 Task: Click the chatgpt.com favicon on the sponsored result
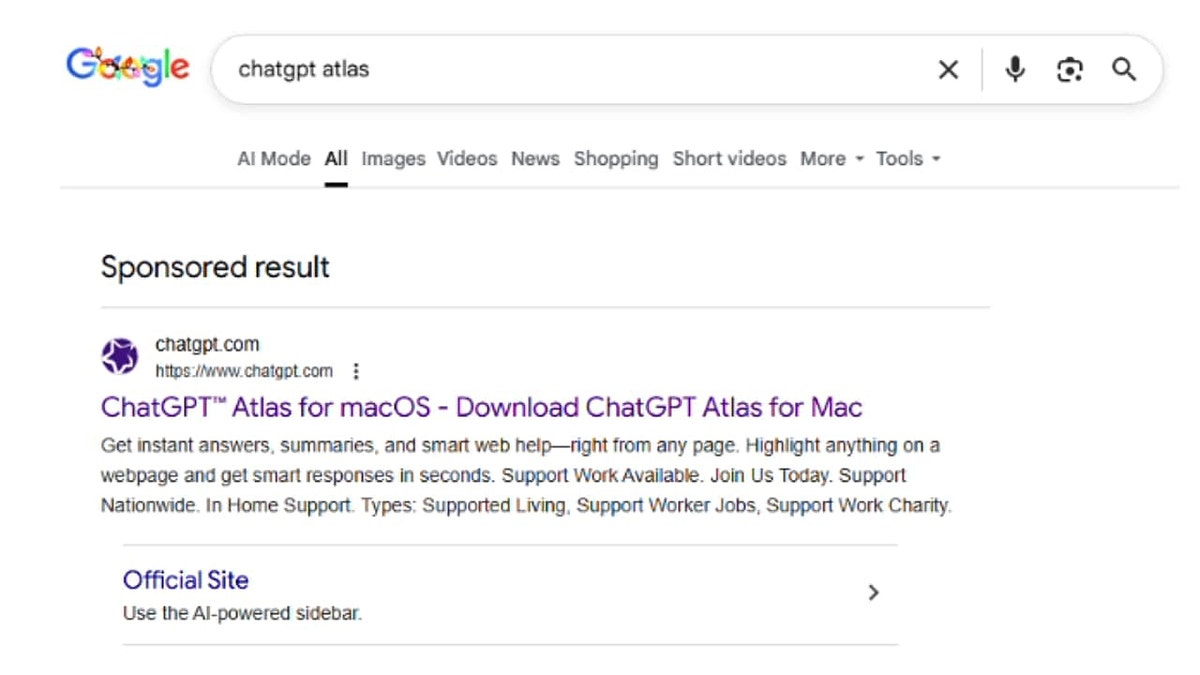pyautogui.click(x=120, y=355)
